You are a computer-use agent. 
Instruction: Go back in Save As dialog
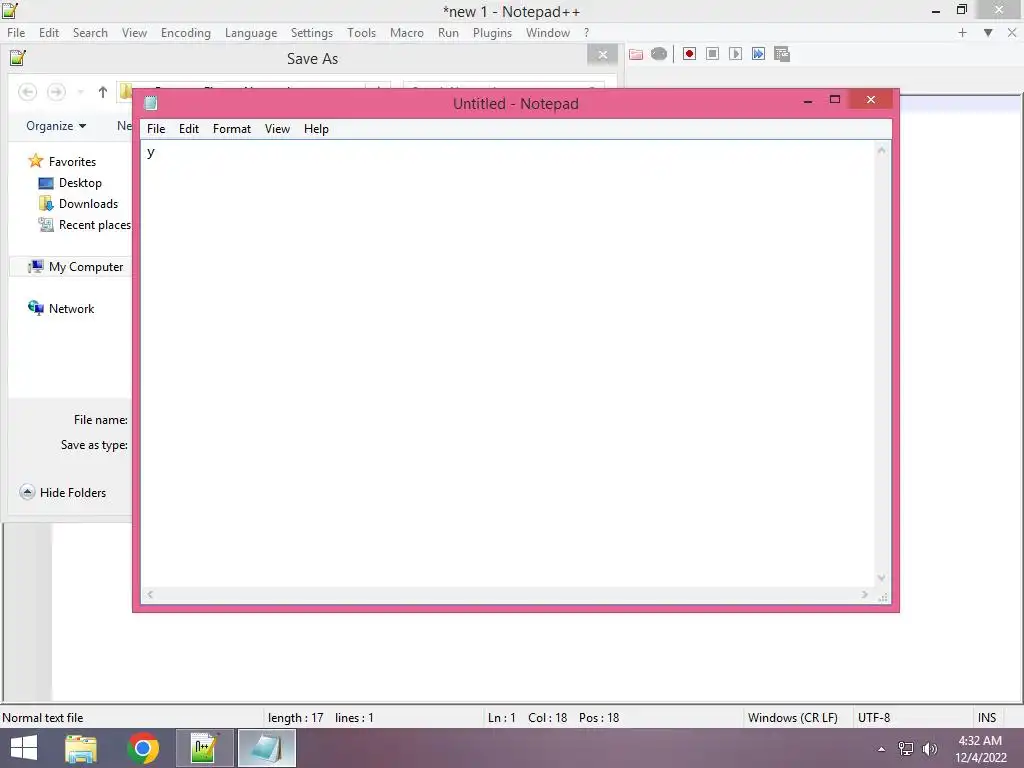tap(27, 92)
